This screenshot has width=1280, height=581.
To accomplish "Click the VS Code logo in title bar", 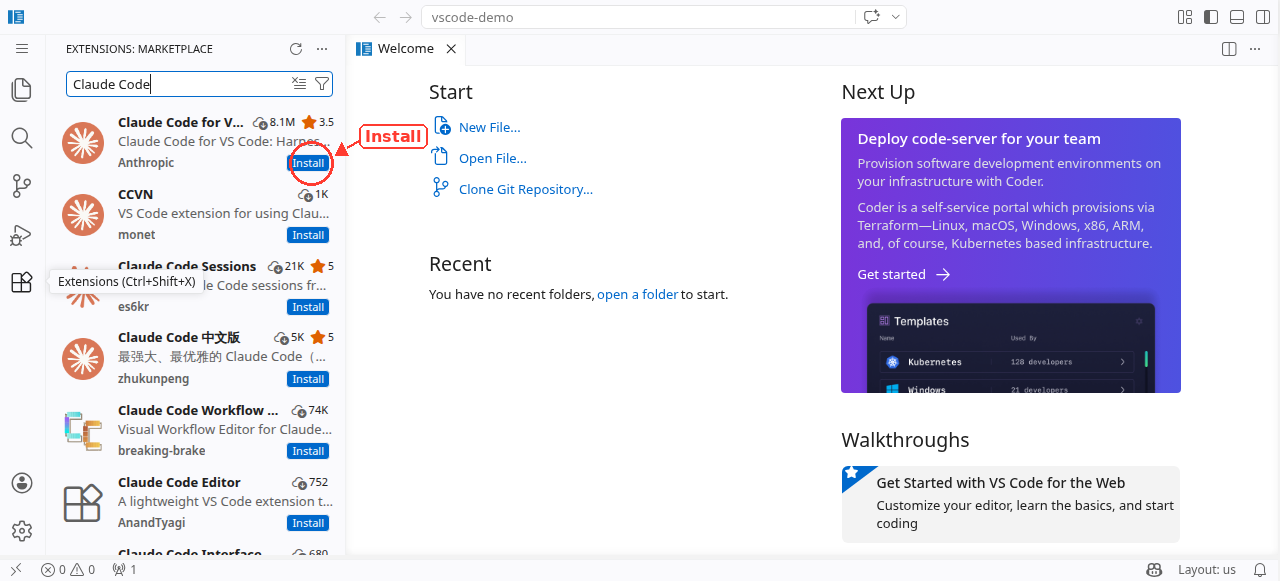I will point(16,17).
